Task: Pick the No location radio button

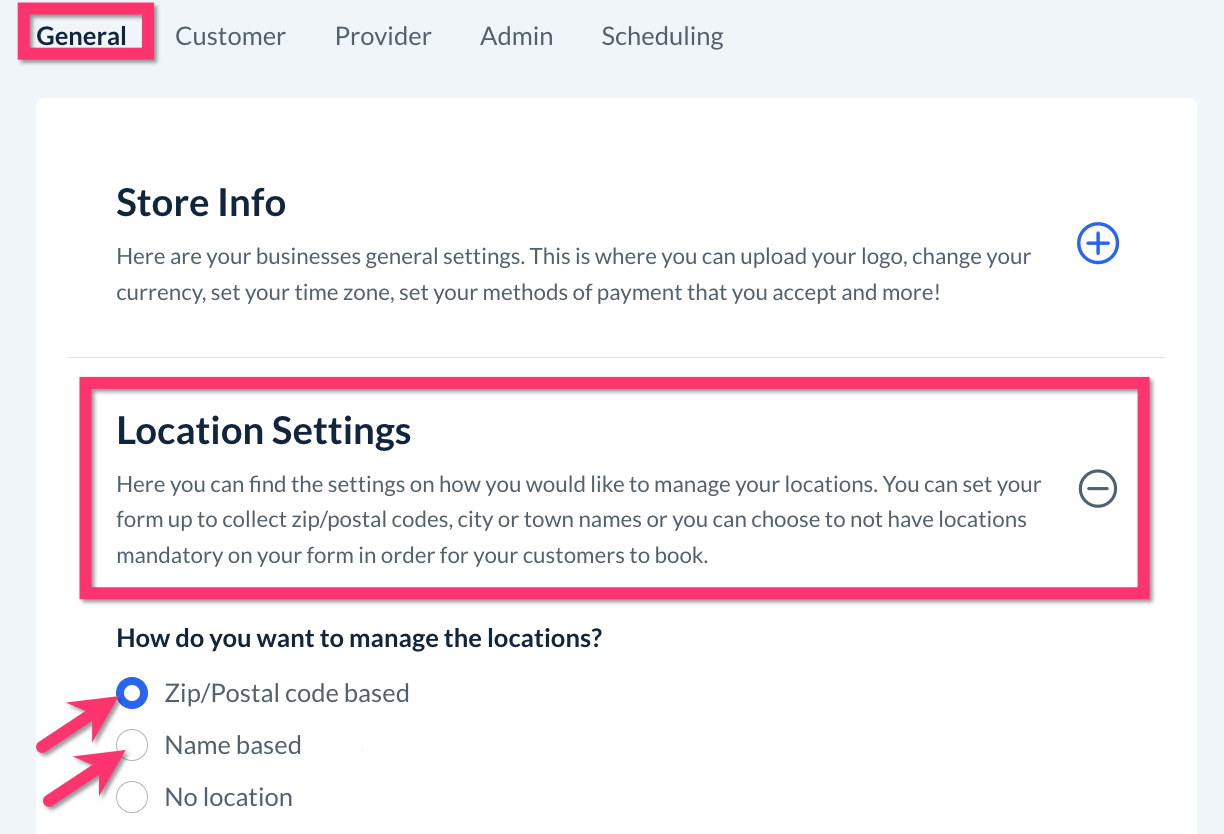Action: tap(132, 797)
